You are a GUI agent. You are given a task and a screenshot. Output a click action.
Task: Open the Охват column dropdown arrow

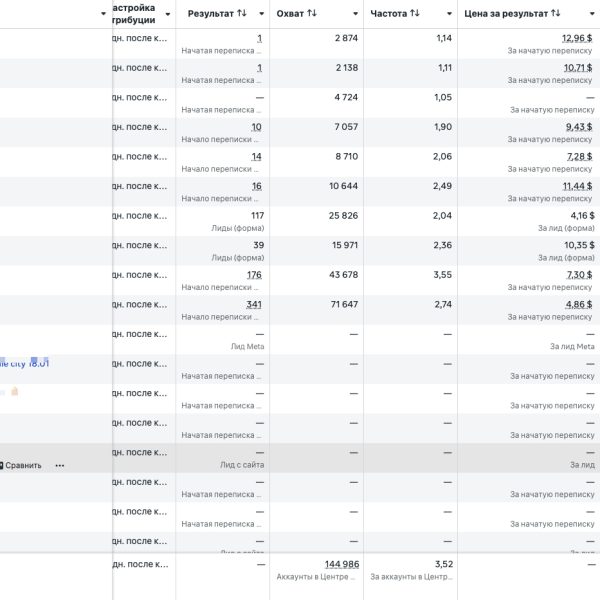(x=355, y=14)
